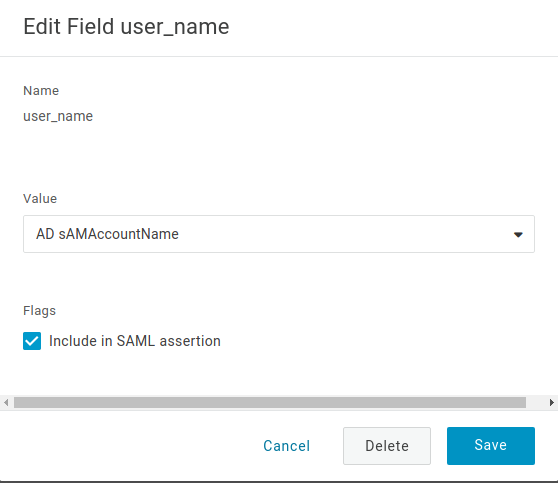This screenshot has height=483, width=558.
Task: Toggle the 'Include in SAML assertion' label
Action: click(x=135, y=341)
